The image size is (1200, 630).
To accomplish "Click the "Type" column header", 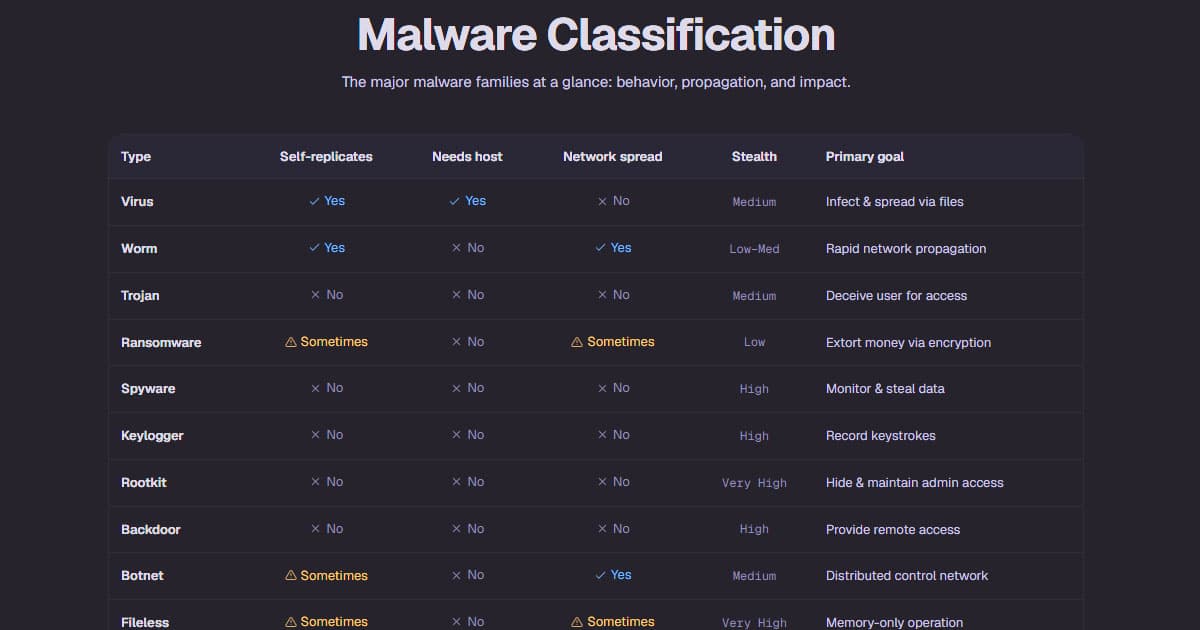I will (x=136, y=156).
